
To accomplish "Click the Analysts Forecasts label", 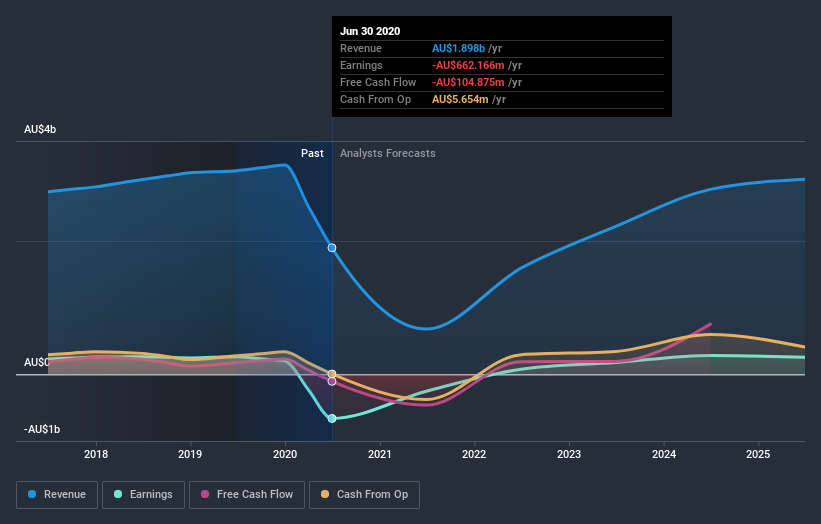I will click(387, 153).
